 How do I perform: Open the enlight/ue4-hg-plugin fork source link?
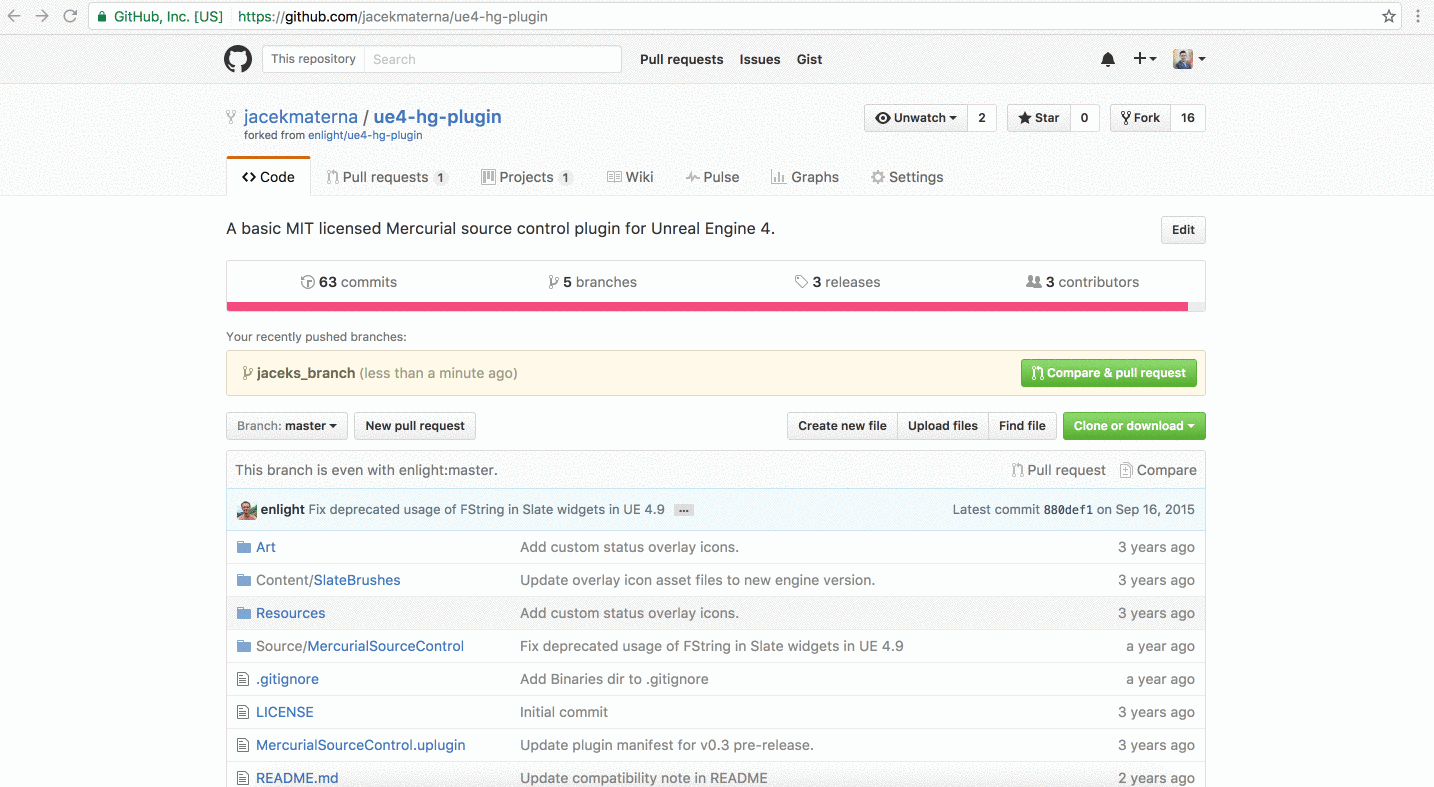click(x=365, y=135)
